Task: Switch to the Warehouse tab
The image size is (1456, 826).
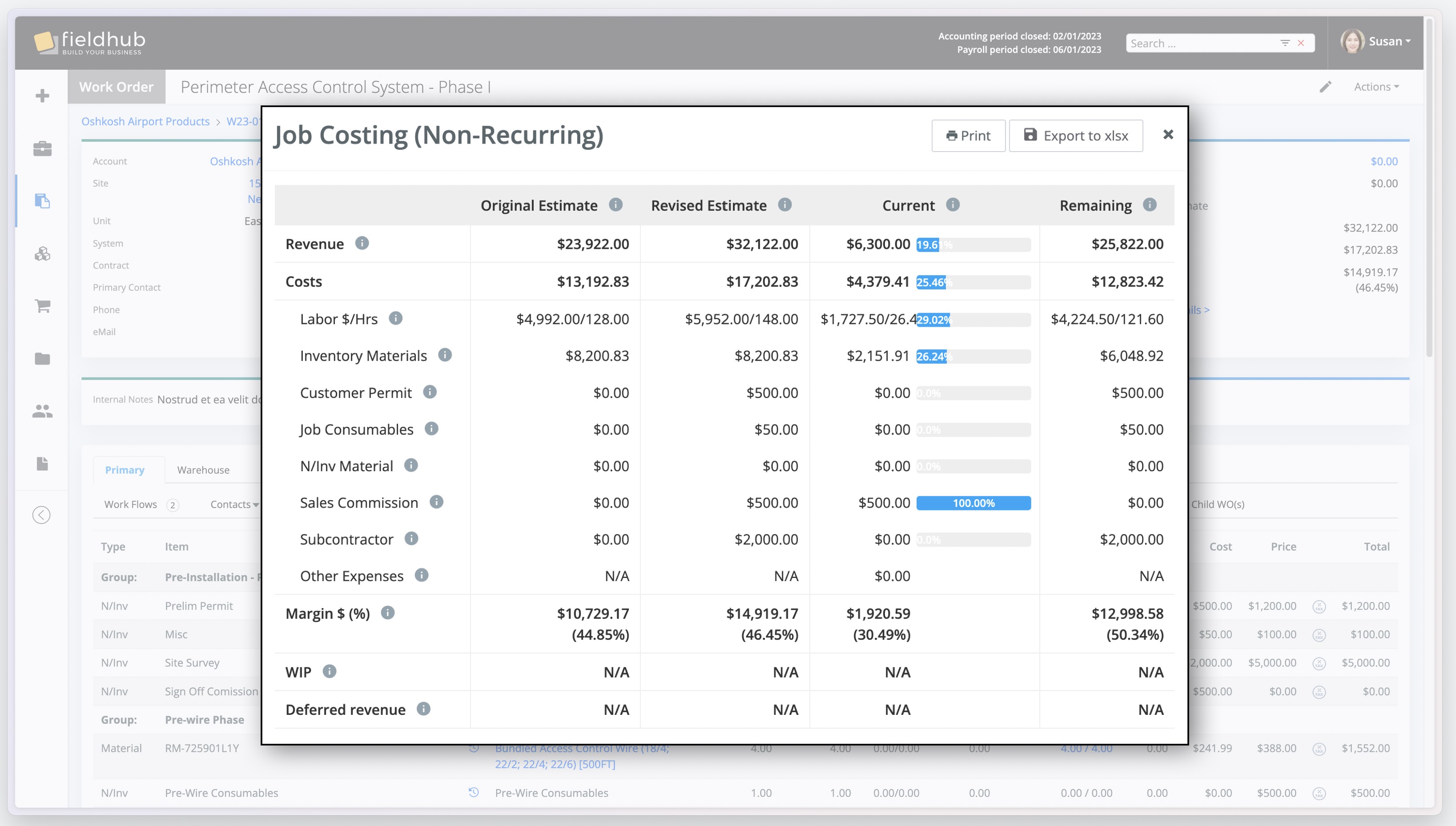Action: click(x=203, y=470)
